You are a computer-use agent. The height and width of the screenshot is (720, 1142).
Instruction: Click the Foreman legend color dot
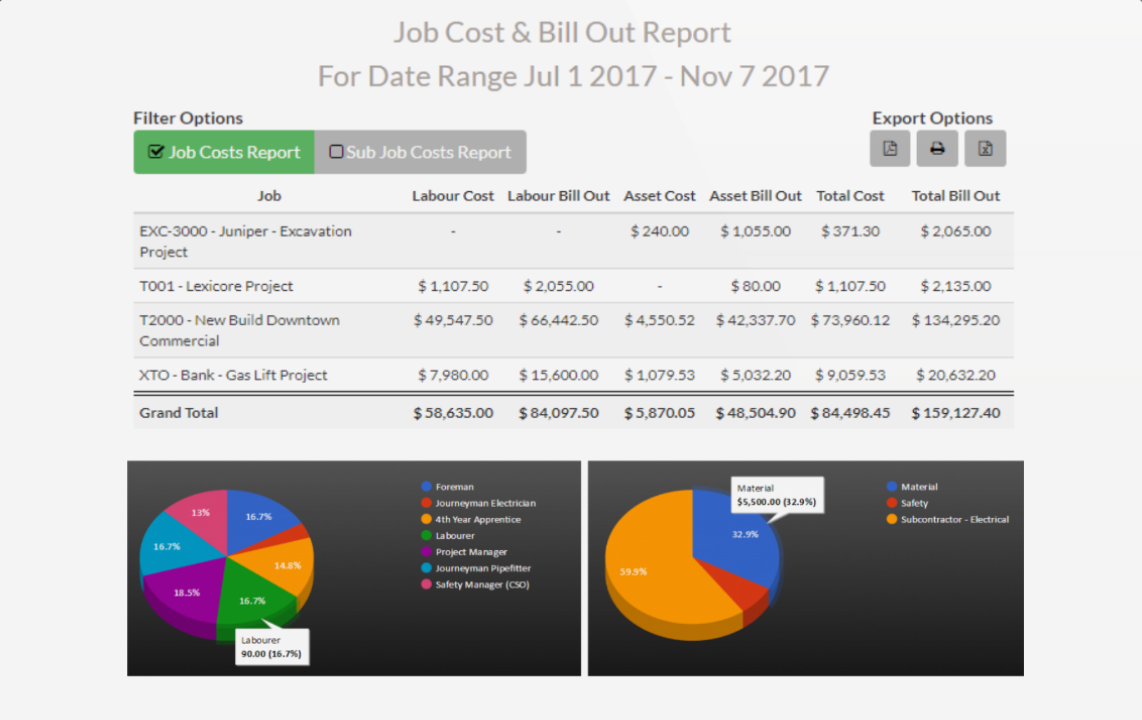tap(427, 487)
